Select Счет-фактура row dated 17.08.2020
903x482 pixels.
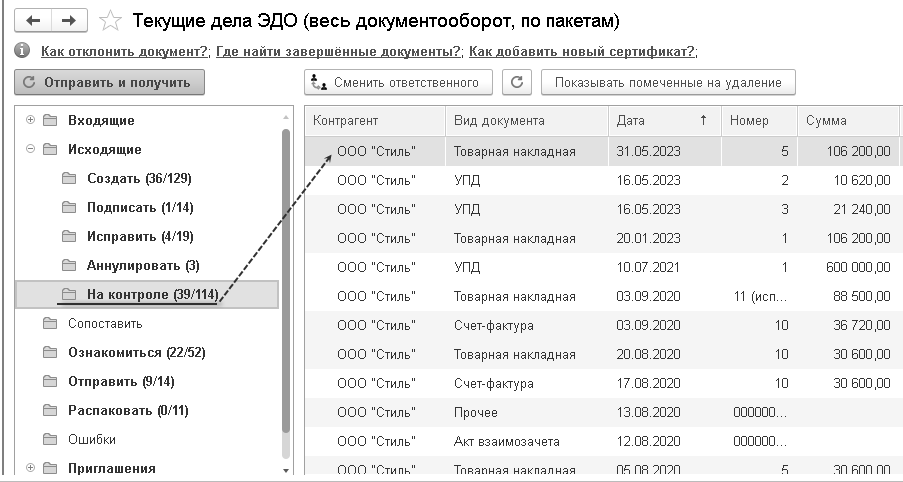click(x=602, y=384)
